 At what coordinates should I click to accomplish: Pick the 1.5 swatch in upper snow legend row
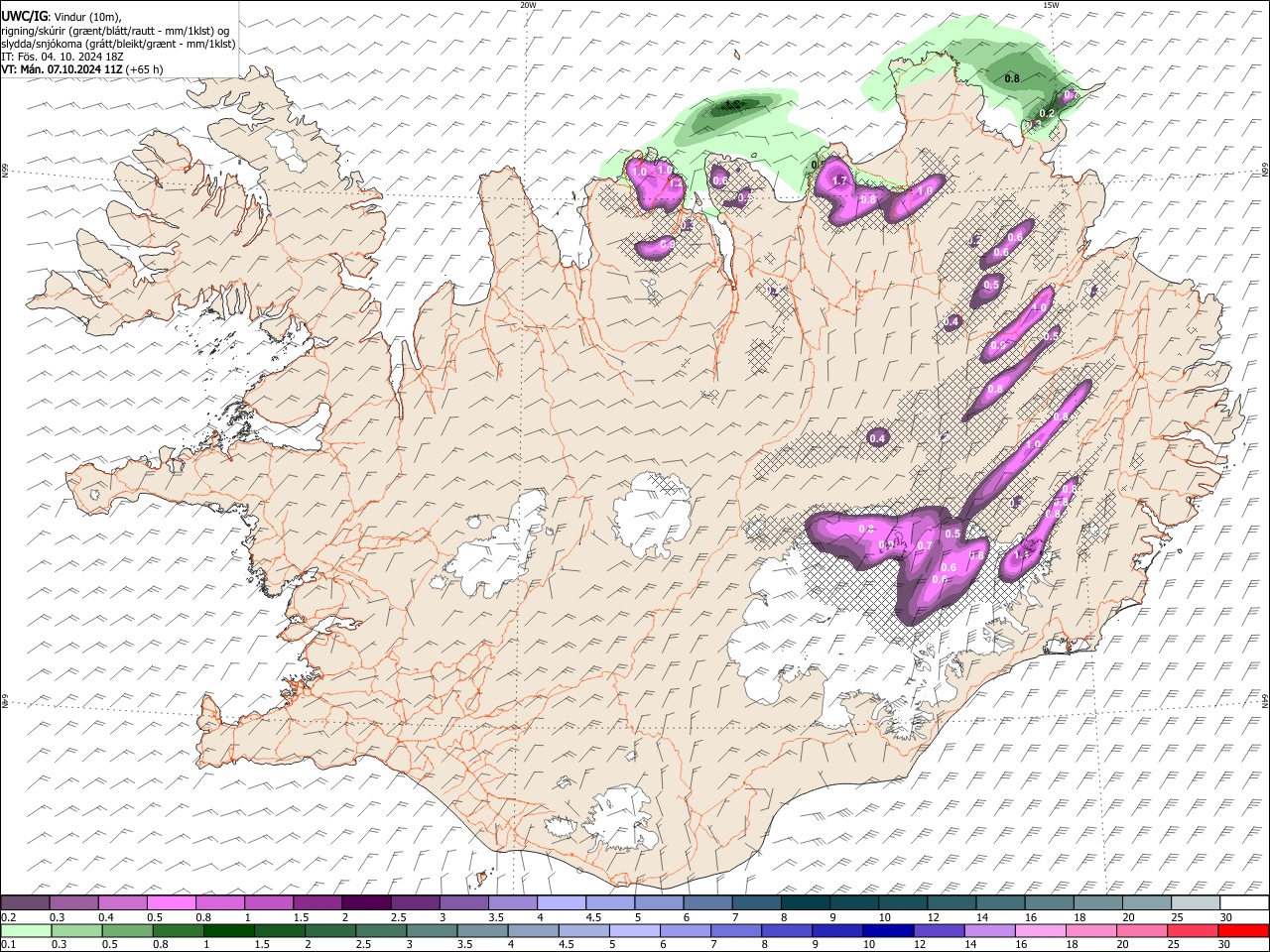coord(317,903)
